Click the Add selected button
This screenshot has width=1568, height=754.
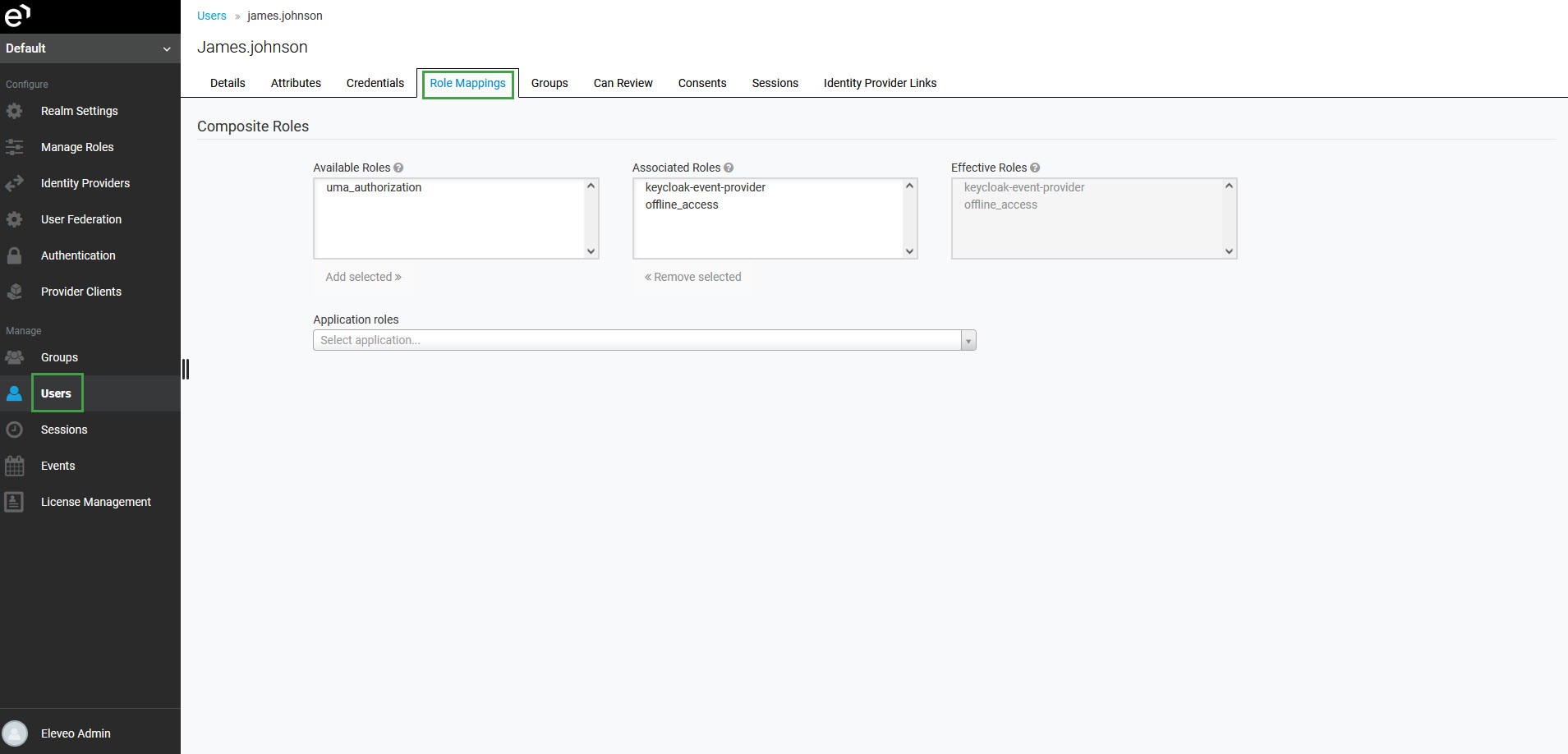point(363,277)
